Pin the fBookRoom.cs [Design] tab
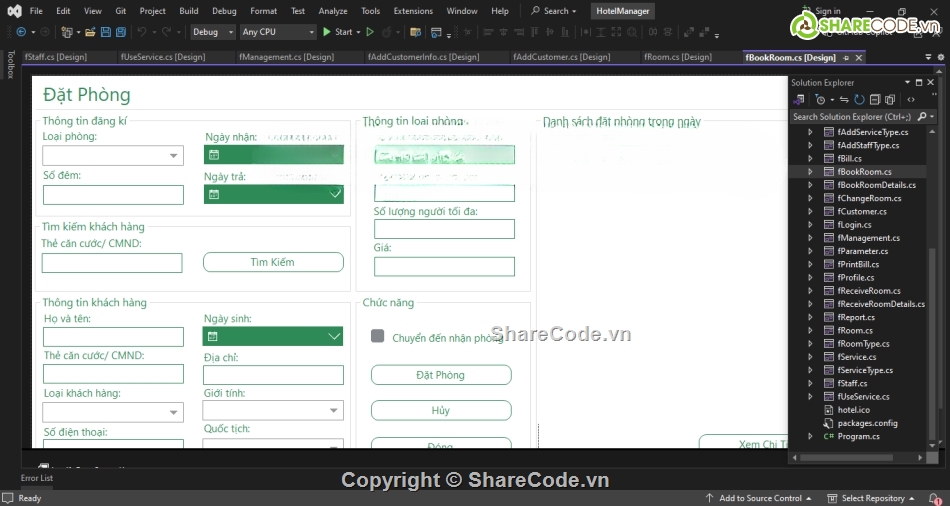The height and width of the screenshot is (506, 950). (x=846, y=58)
